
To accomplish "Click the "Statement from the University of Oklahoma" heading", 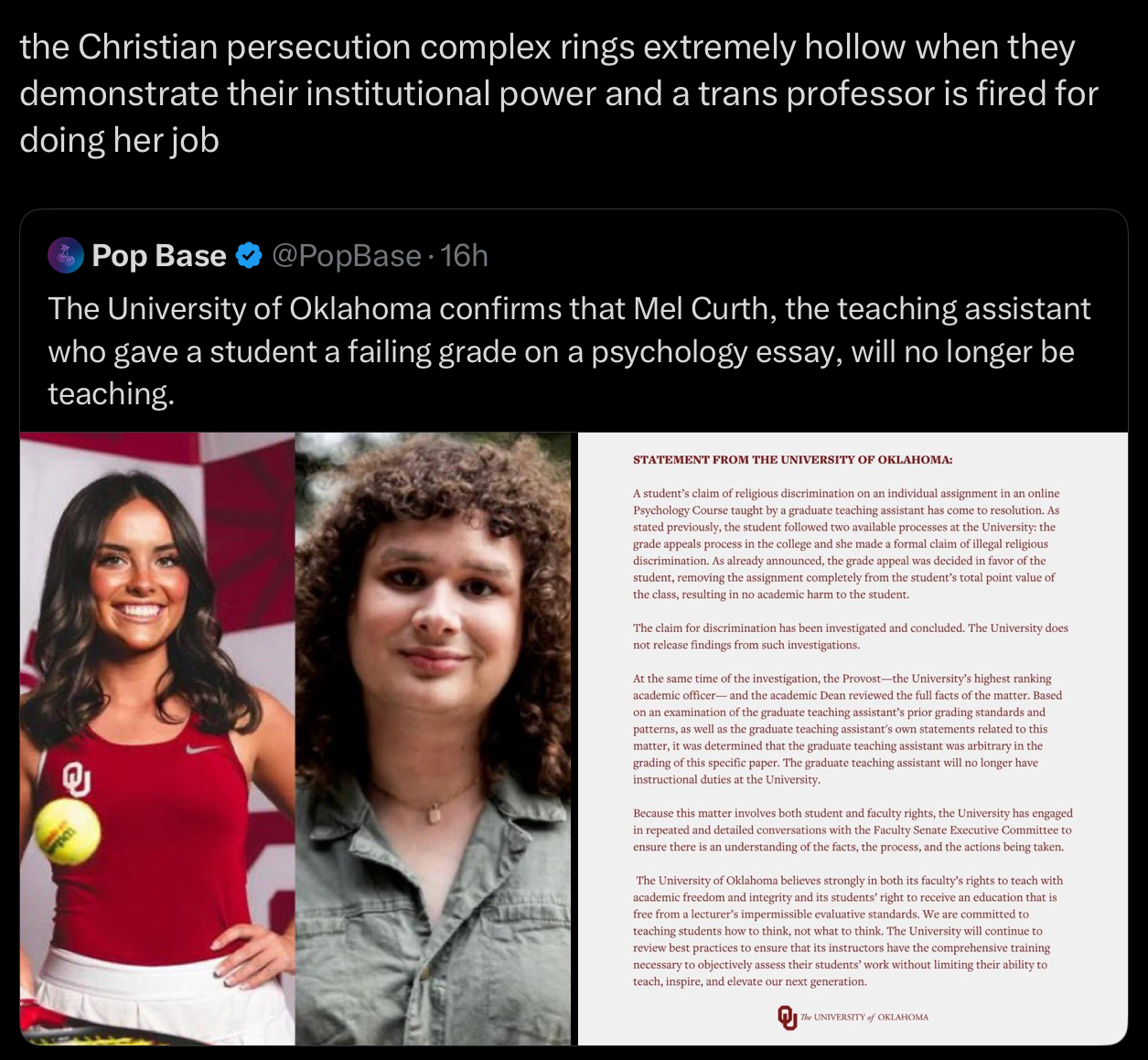I will [792, 459].
